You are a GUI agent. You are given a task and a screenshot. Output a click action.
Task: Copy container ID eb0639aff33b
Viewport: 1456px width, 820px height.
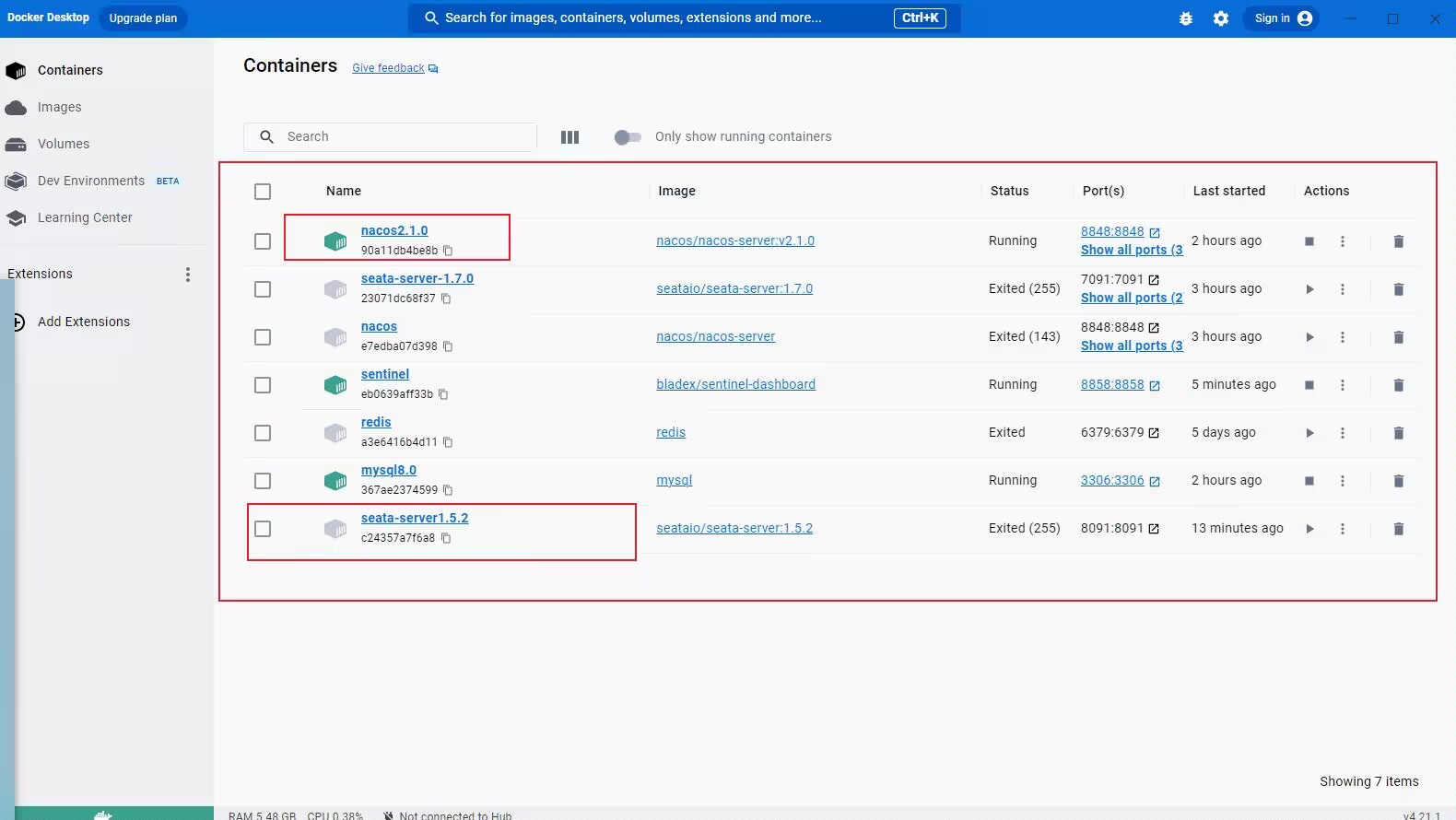[x=443, y=394]
